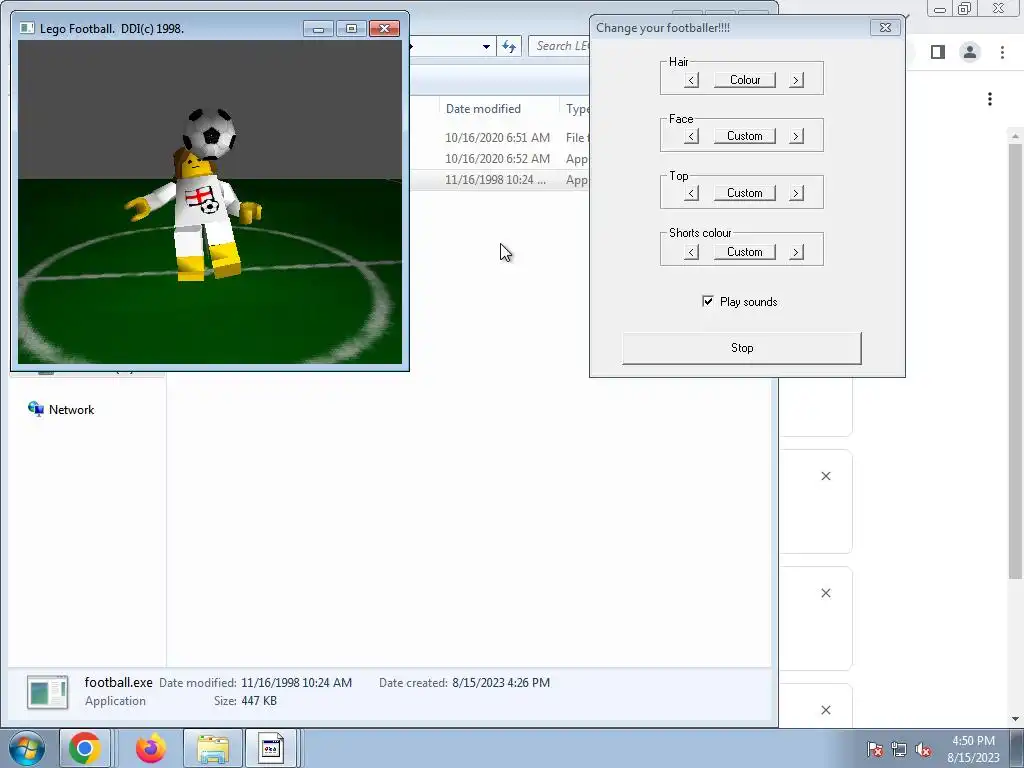This screenshot has width=1024, height=768.
Task: Dismiss the first card with X in Chrome
Action: 826,476
